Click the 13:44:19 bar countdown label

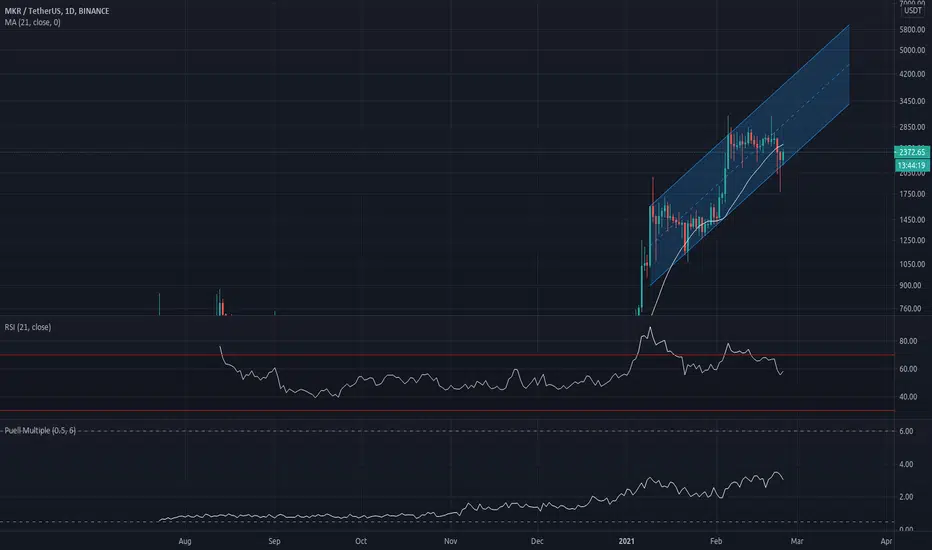click(x=912, y=165)
